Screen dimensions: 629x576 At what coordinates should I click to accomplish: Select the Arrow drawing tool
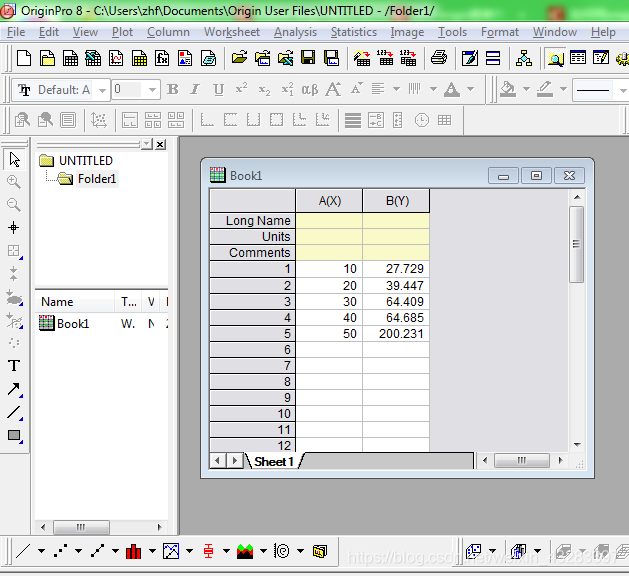14,389
